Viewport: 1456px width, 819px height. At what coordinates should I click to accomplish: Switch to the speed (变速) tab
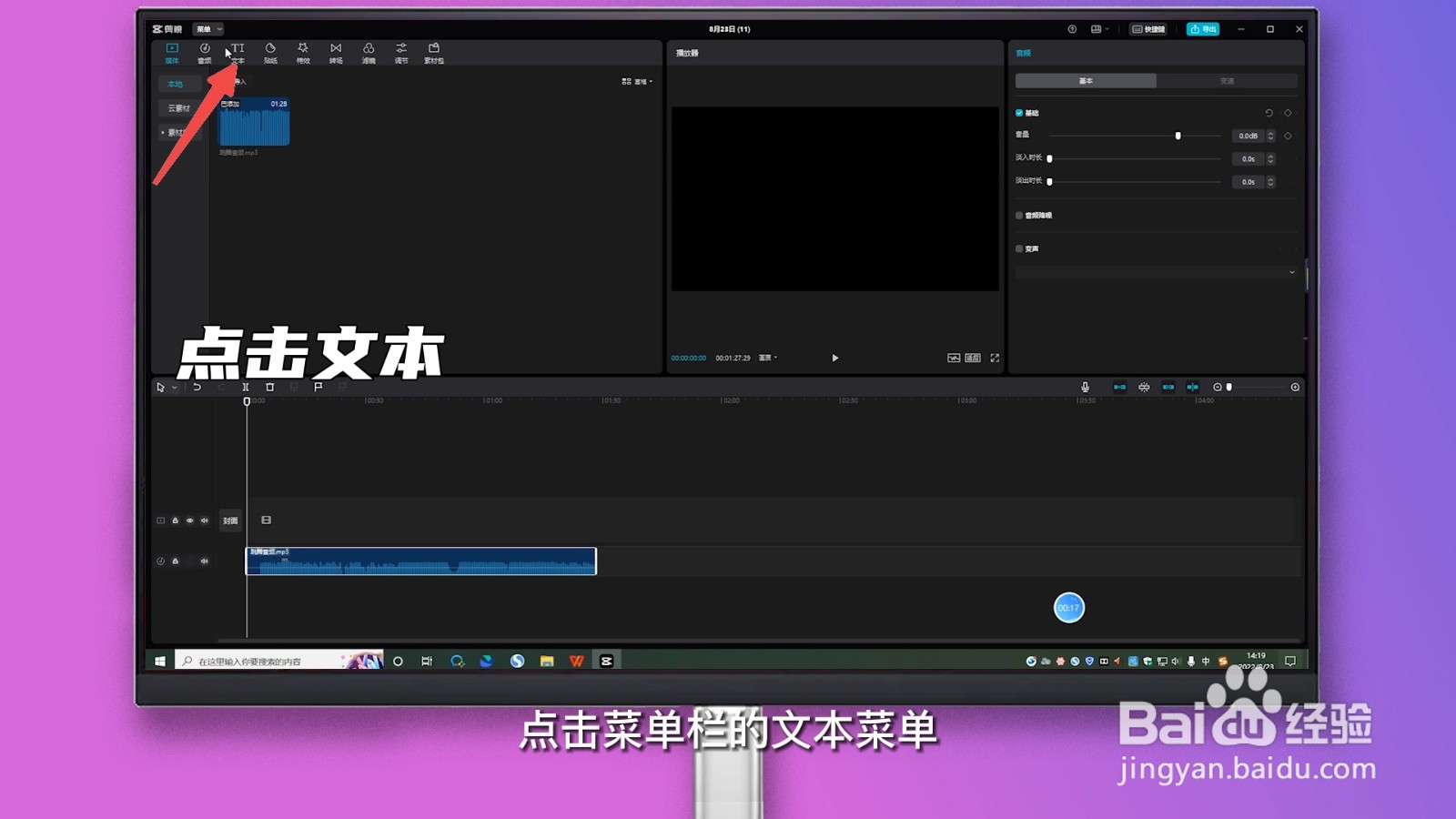pos(1227,81)
